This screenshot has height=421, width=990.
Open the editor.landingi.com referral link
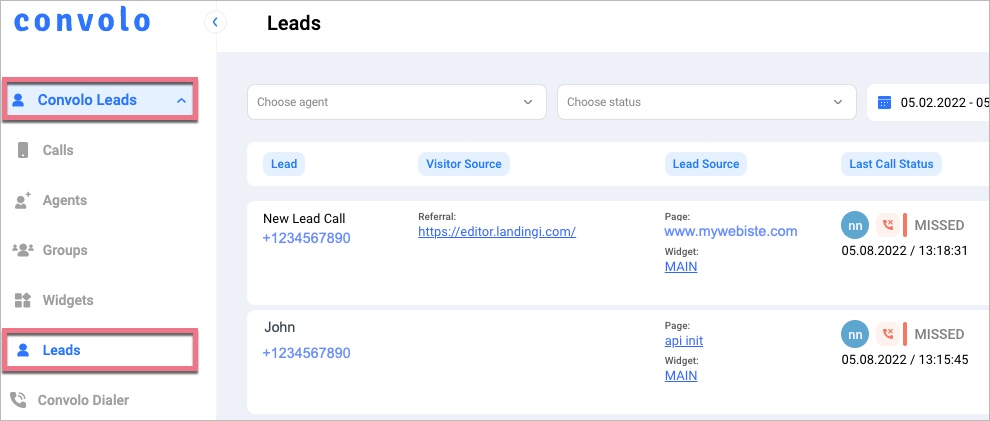point(496,231)
